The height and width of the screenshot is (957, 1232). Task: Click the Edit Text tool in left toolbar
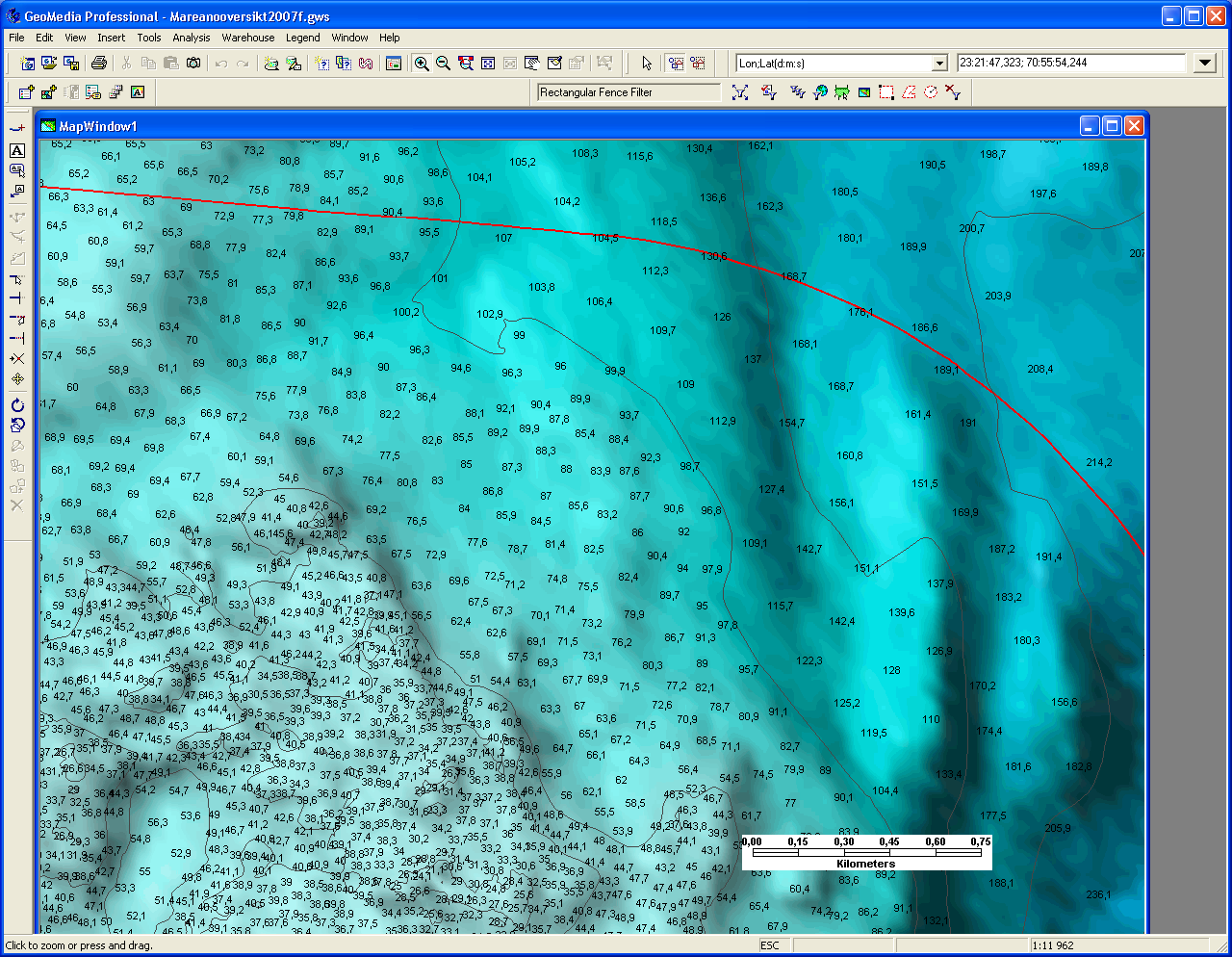16,171
